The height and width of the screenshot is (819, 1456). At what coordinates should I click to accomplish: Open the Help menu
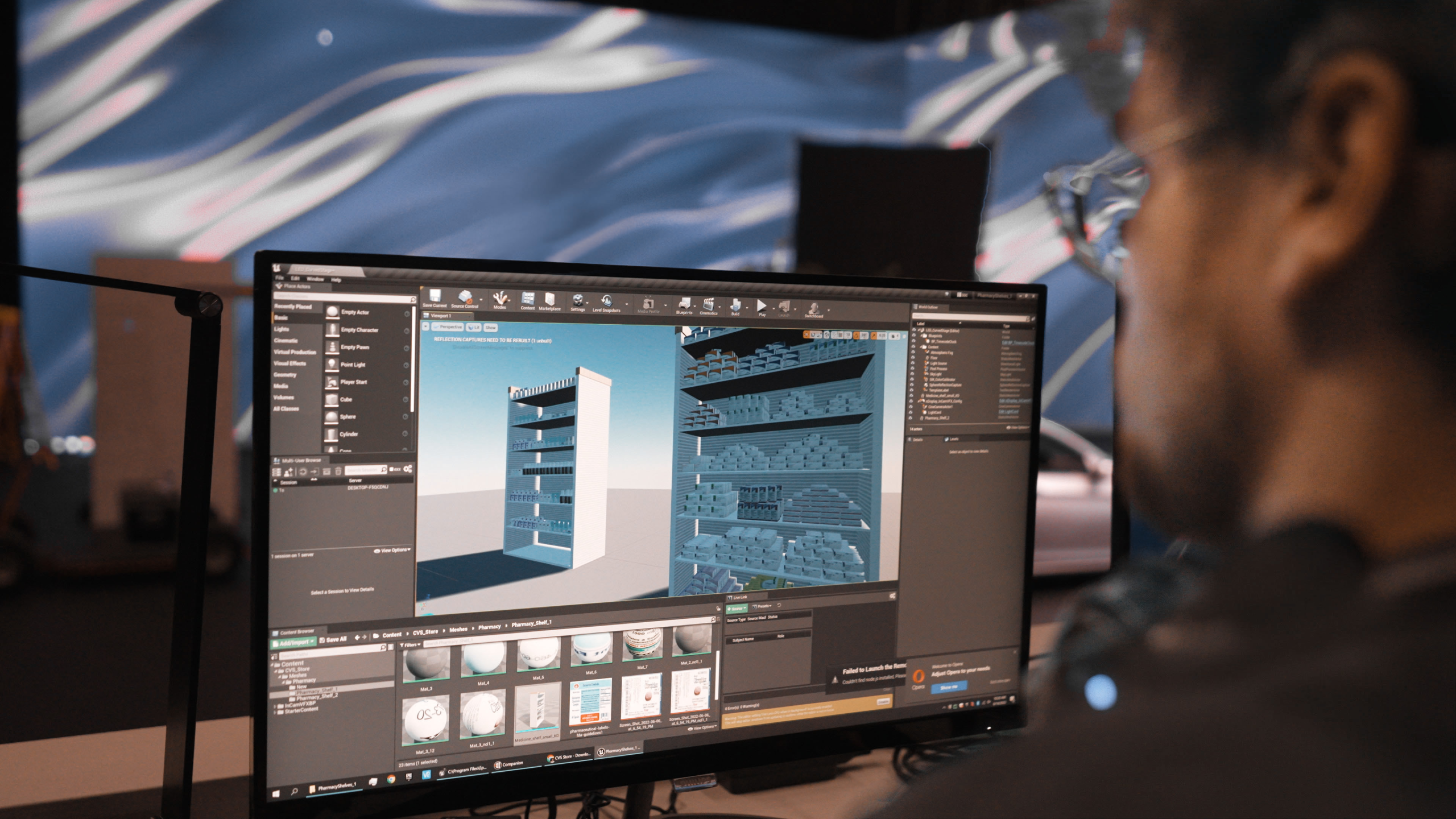tap(336, 279)
